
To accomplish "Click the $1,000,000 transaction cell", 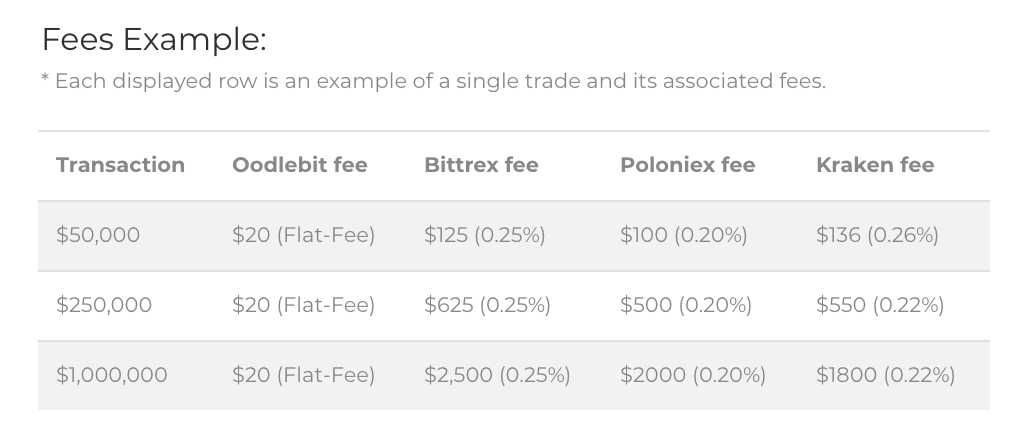I will click(112, 375).
